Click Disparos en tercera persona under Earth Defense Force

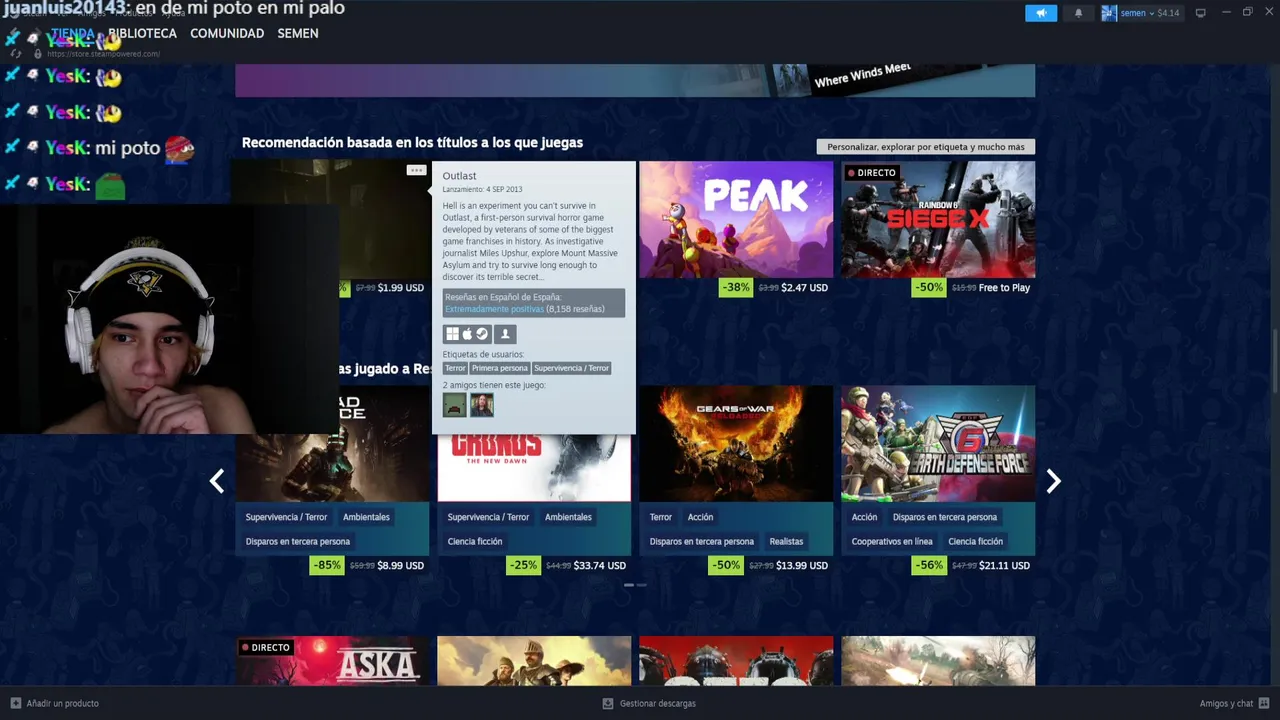pyautogui.click(x=945, y=517)
